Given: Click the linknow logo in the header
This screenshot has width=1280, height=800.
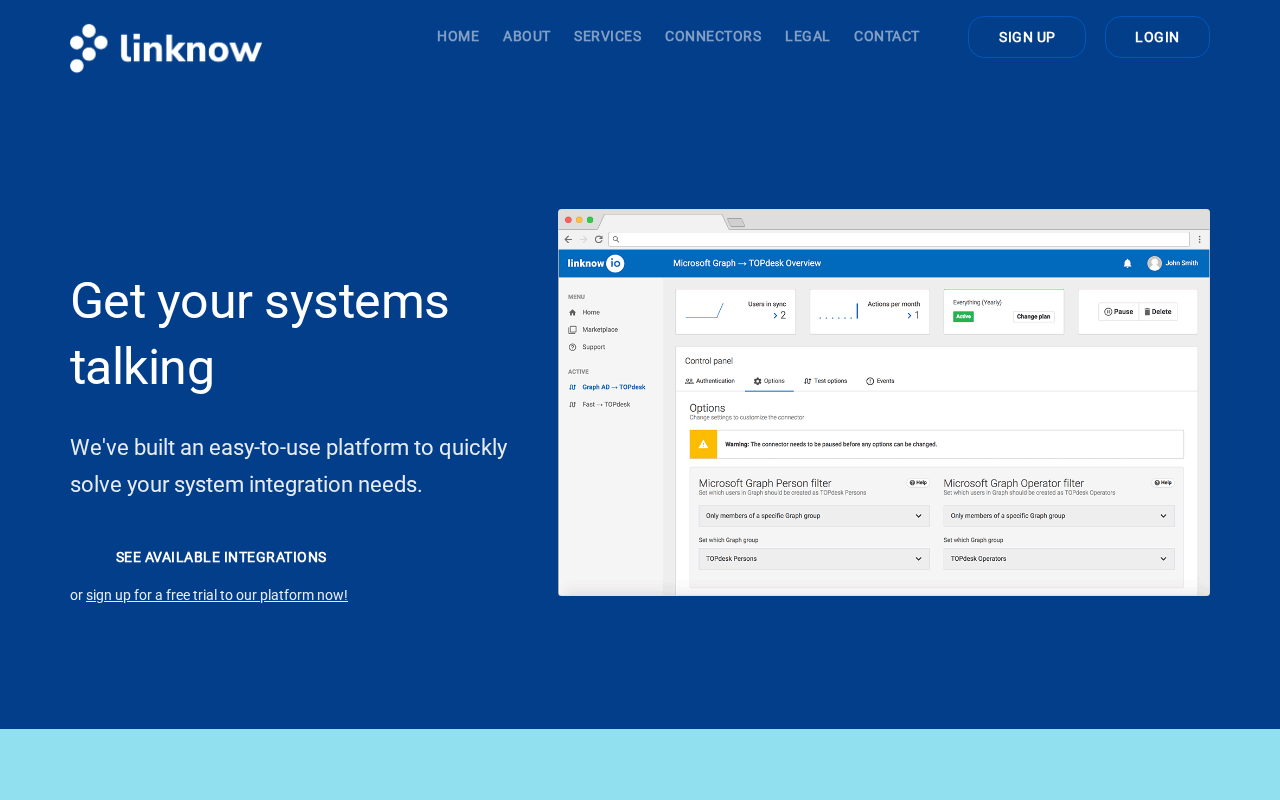Looking at the screenshot, I should [166, 48].
